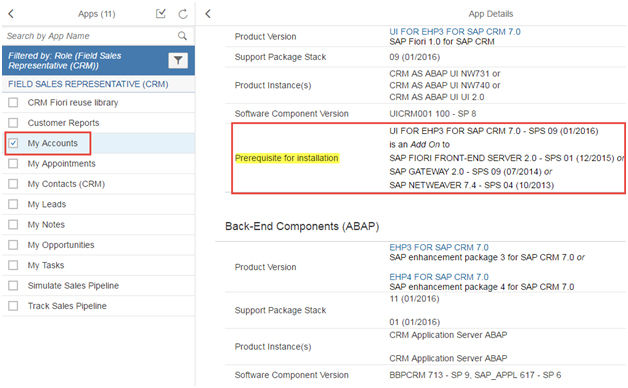Click the Back-End Components (ABAP) heading
628x388 pixels.
point(302,226)
